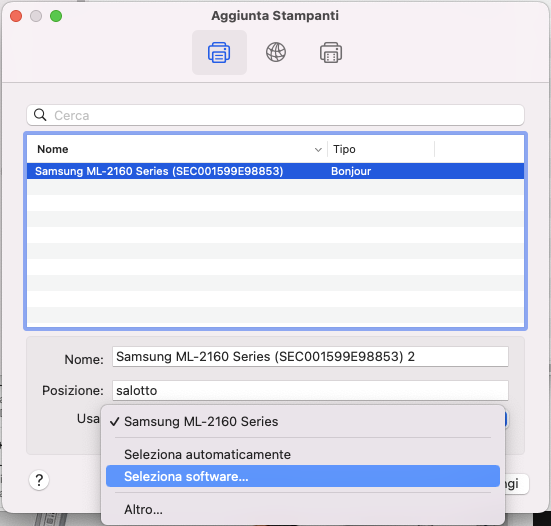Select the default printers toolbar icon
Viewport: 551px width, 526px height.
pyautogui.click(x=219, y=52)
